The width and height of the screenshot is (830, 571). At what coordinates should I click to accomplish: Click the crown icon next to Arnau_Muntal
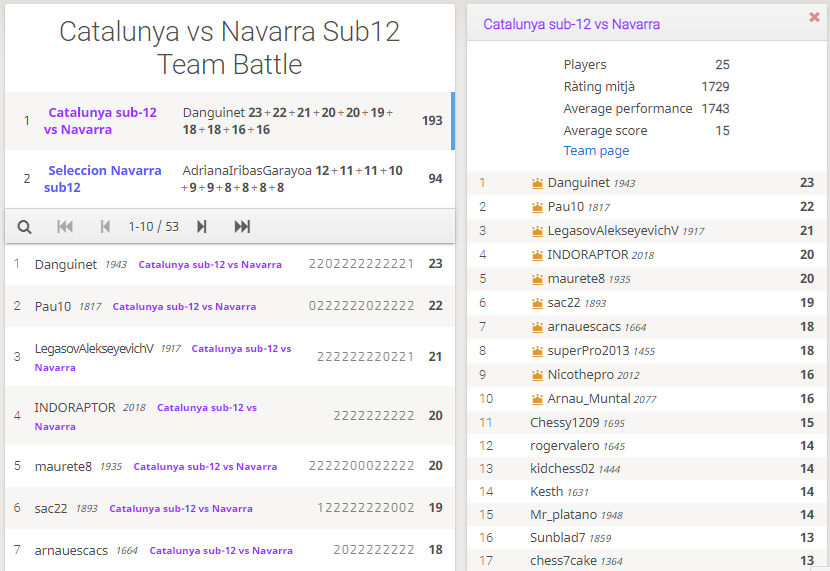[x=537, y=399]
